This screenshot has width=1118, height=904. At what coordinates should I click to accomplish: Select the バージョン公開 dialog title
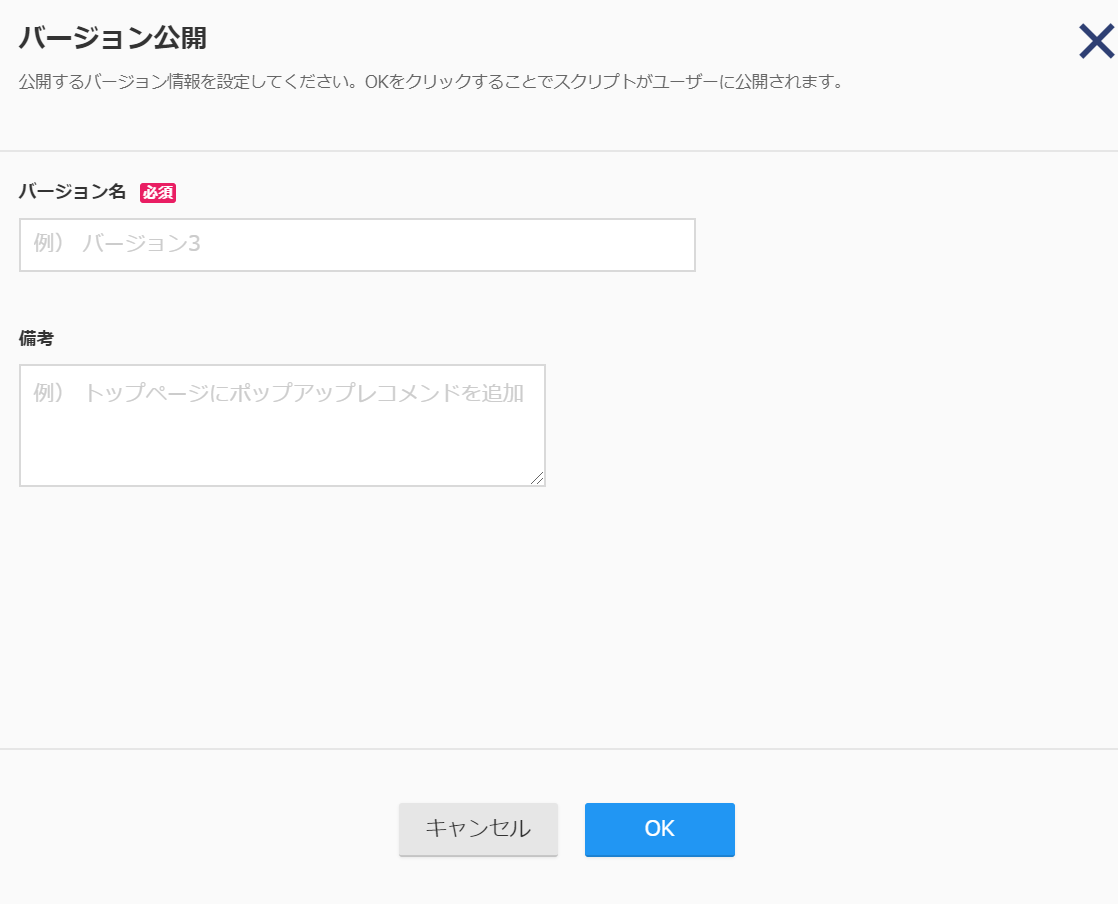[x=113, y=38]
